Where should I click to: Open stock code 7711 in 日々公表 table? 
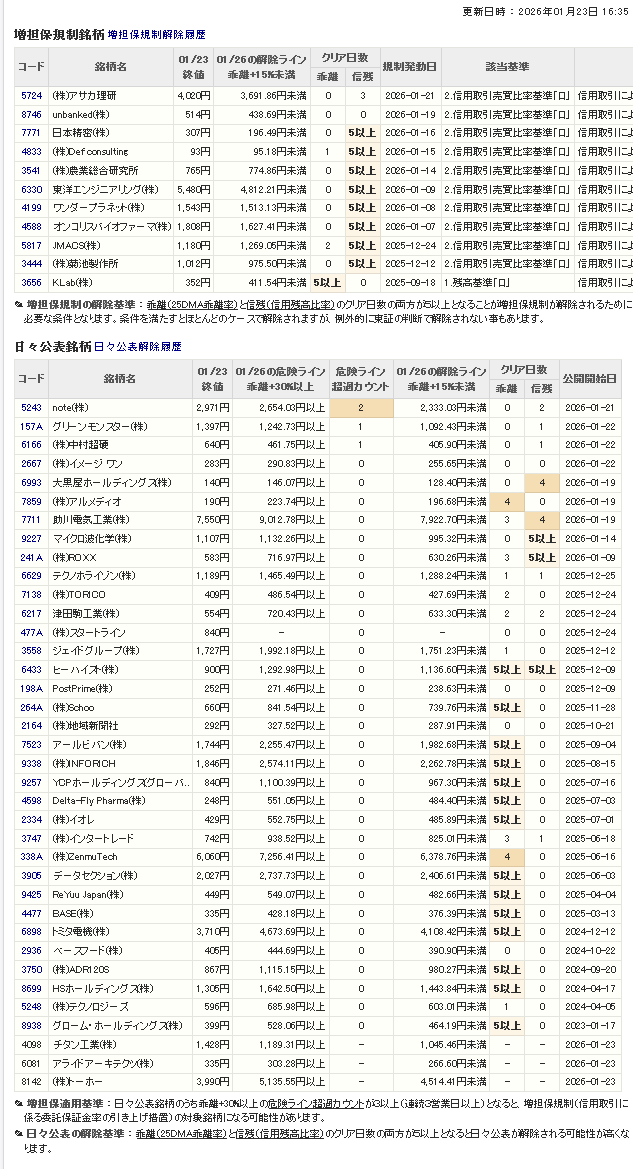pyautogui.click(x=31, y=520)
